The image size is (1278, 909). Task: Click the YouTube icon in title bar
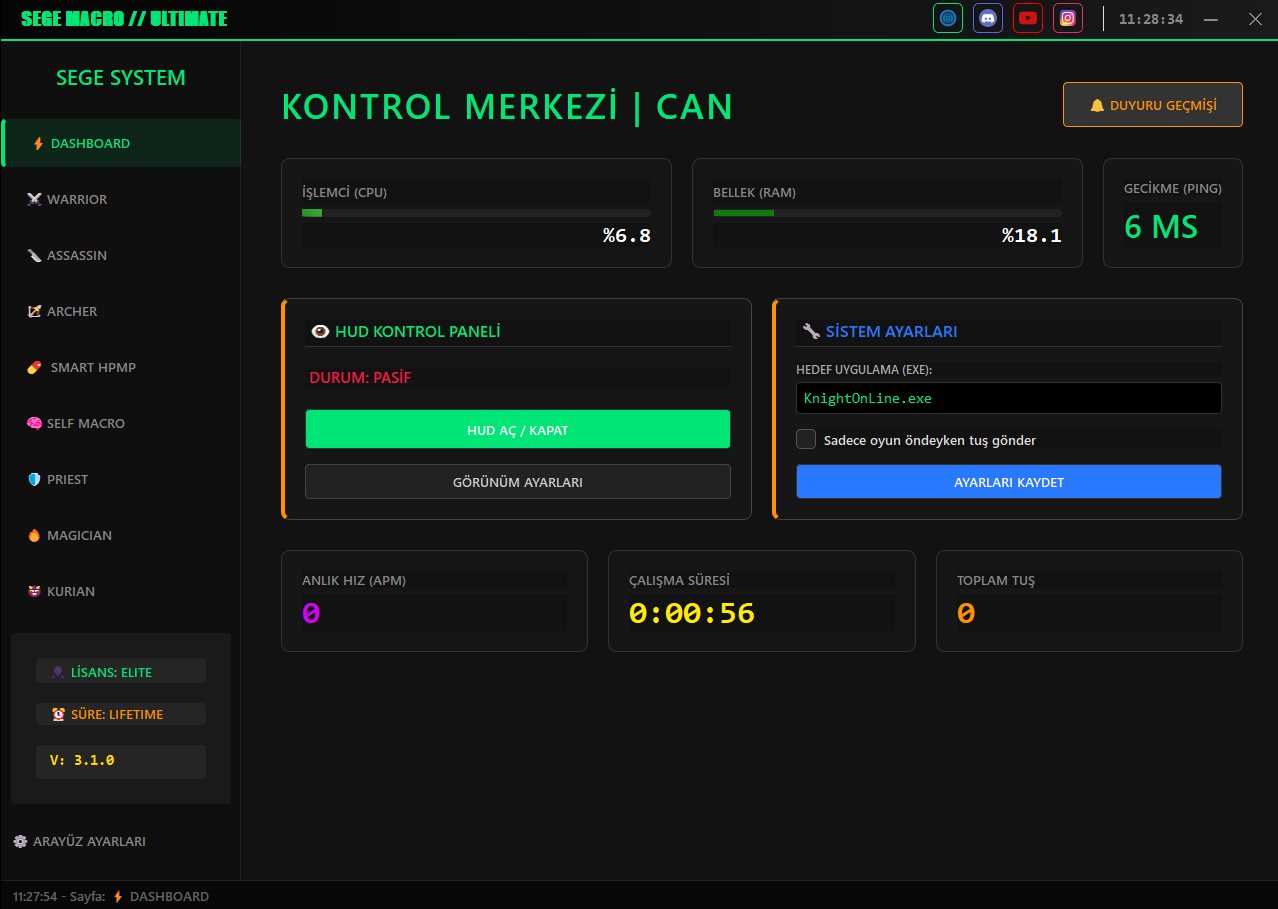(1028, 18)
